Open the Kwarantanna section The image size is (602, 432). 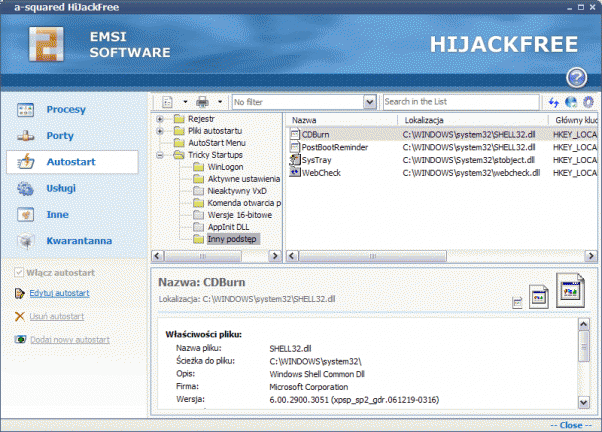[x=79, y=241]
